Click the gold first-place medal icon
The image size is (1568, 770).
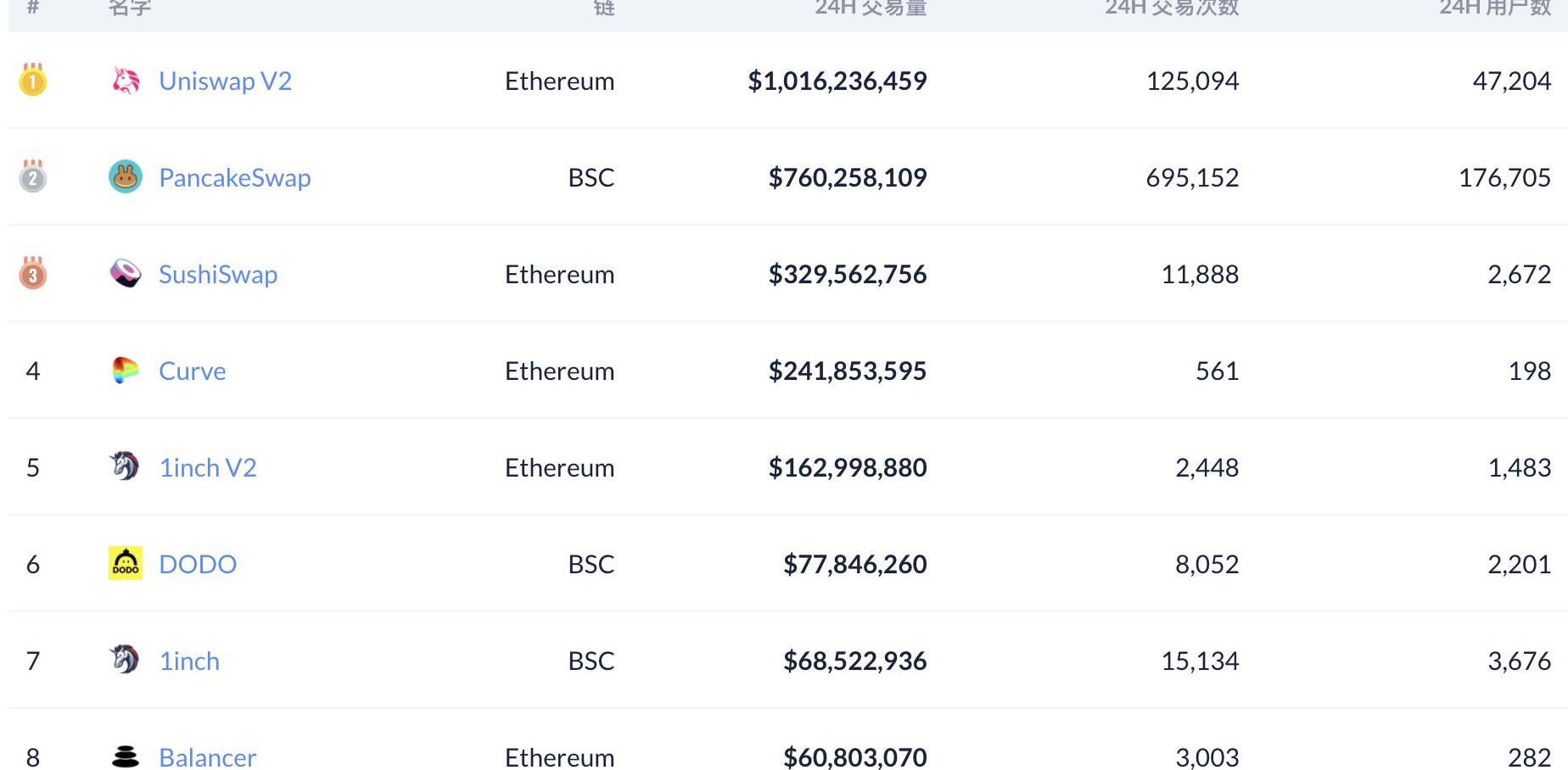click(33, 80)
